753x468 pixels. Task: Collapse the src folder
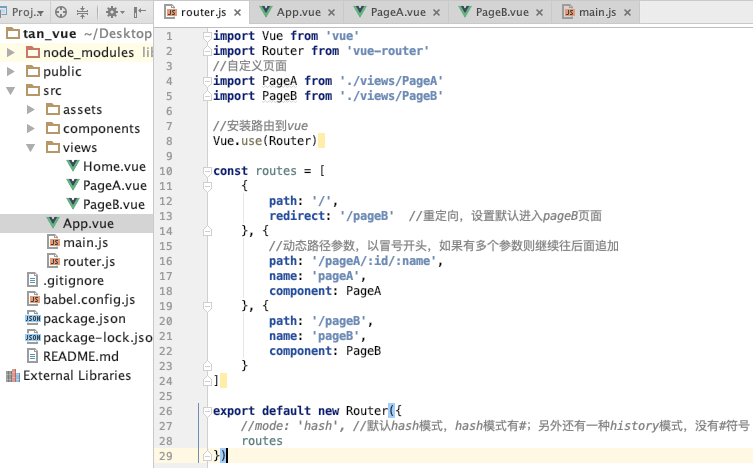tap(11, 91)
